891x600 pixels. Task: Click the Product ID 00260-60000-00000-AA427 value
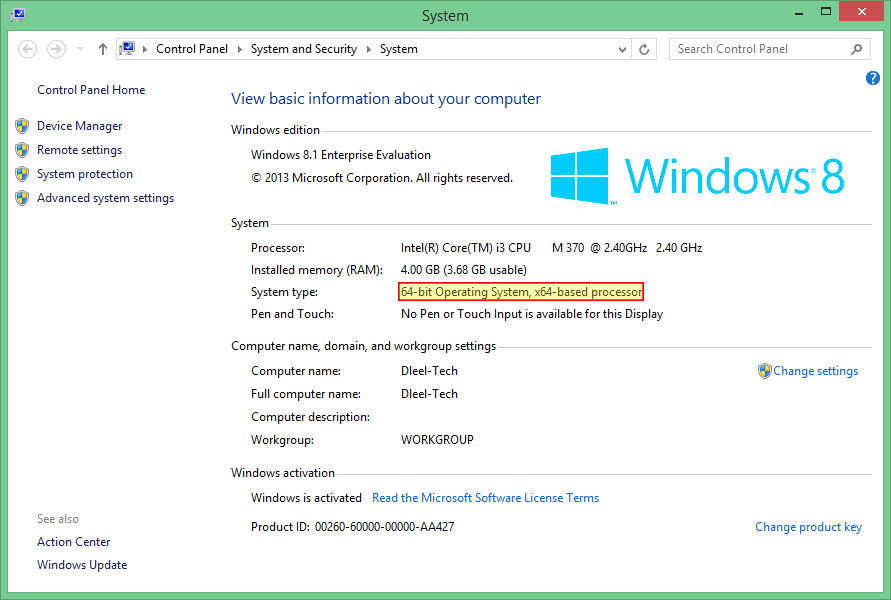(x=385, y=527)
